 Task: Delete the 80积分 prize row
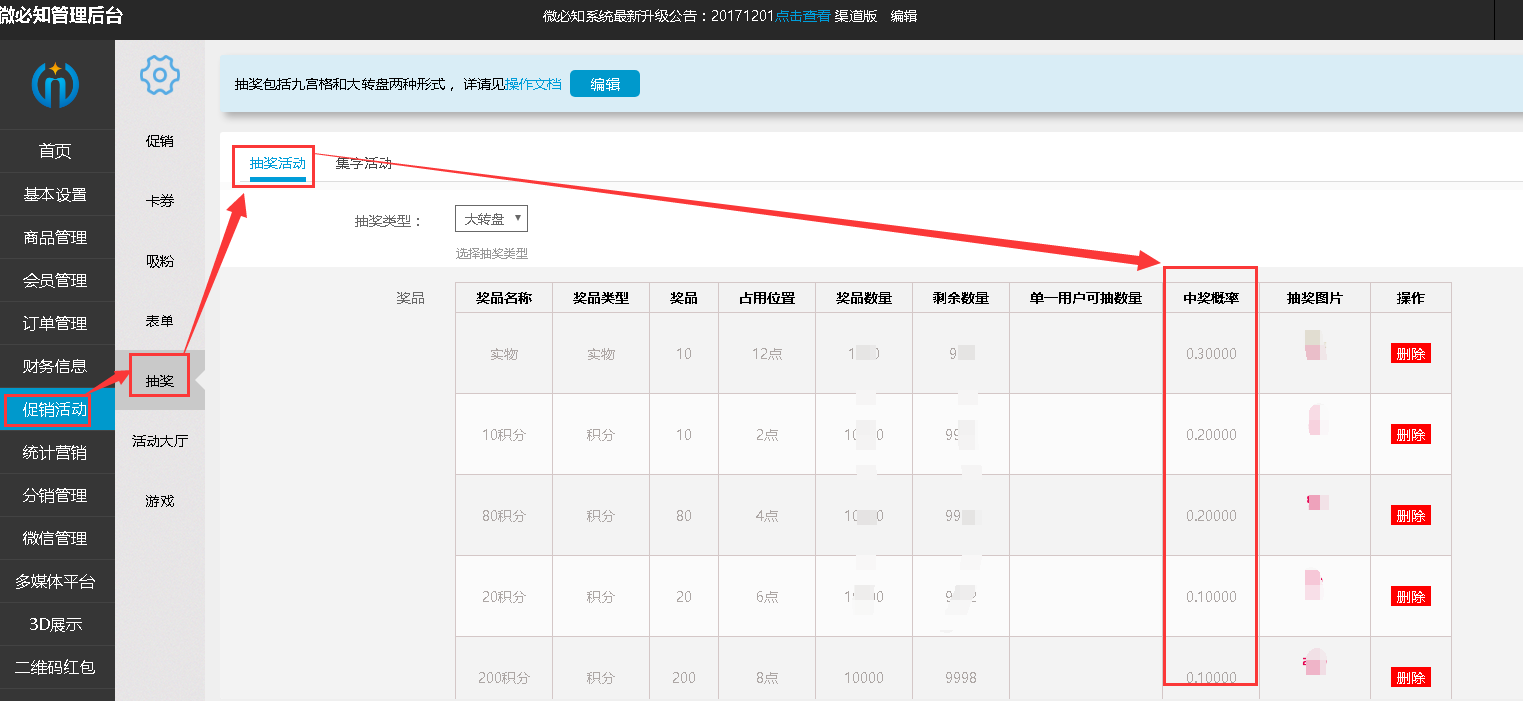coord(1410,515)
